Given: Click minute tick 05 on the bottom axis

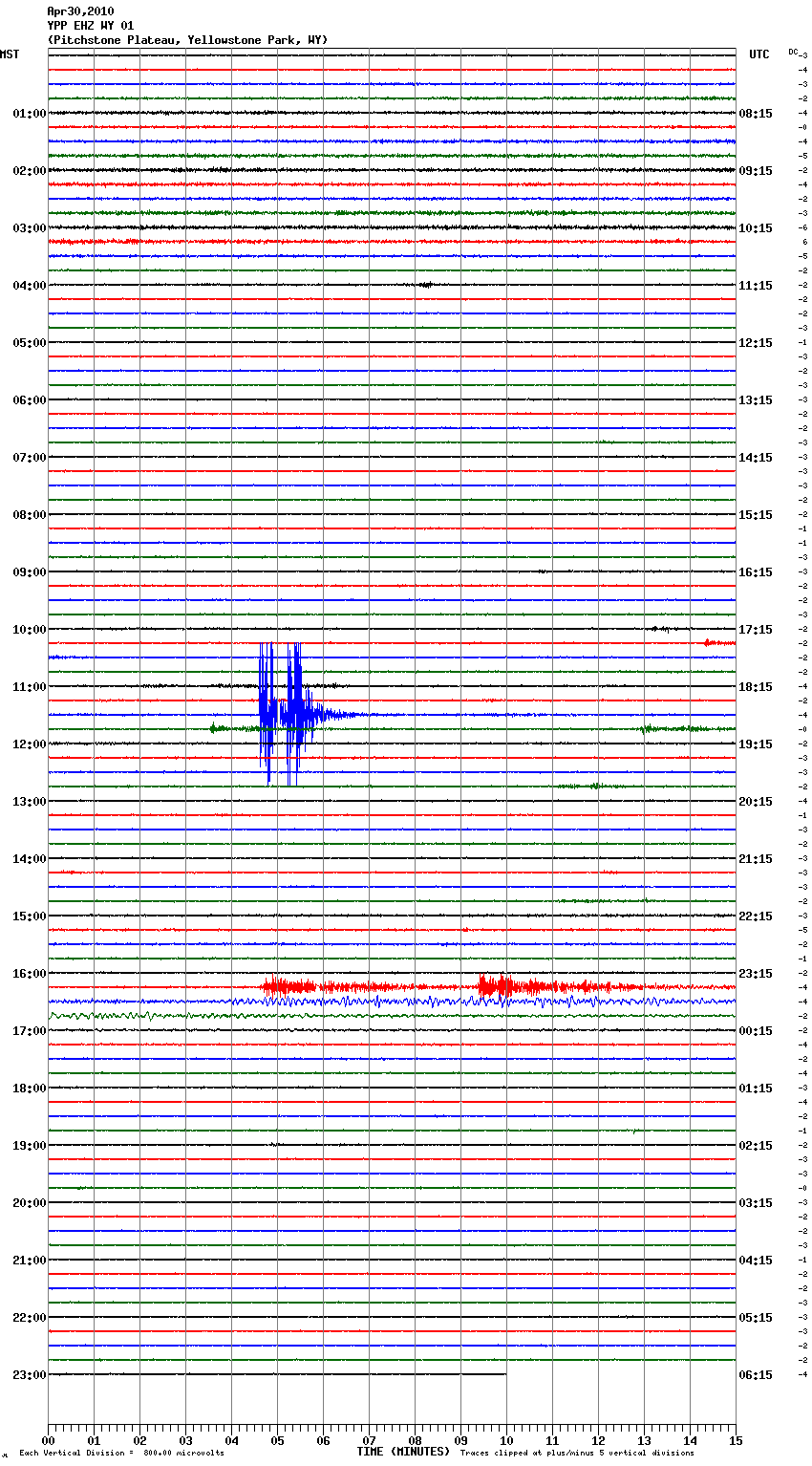Looking at the screenshot, I should pyautogui.click(x=277, y=1440).
